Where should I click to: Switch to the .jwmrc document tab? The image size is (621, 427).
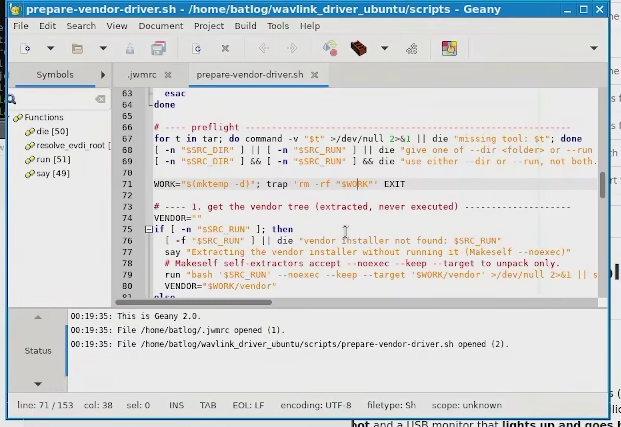point(142,75)
